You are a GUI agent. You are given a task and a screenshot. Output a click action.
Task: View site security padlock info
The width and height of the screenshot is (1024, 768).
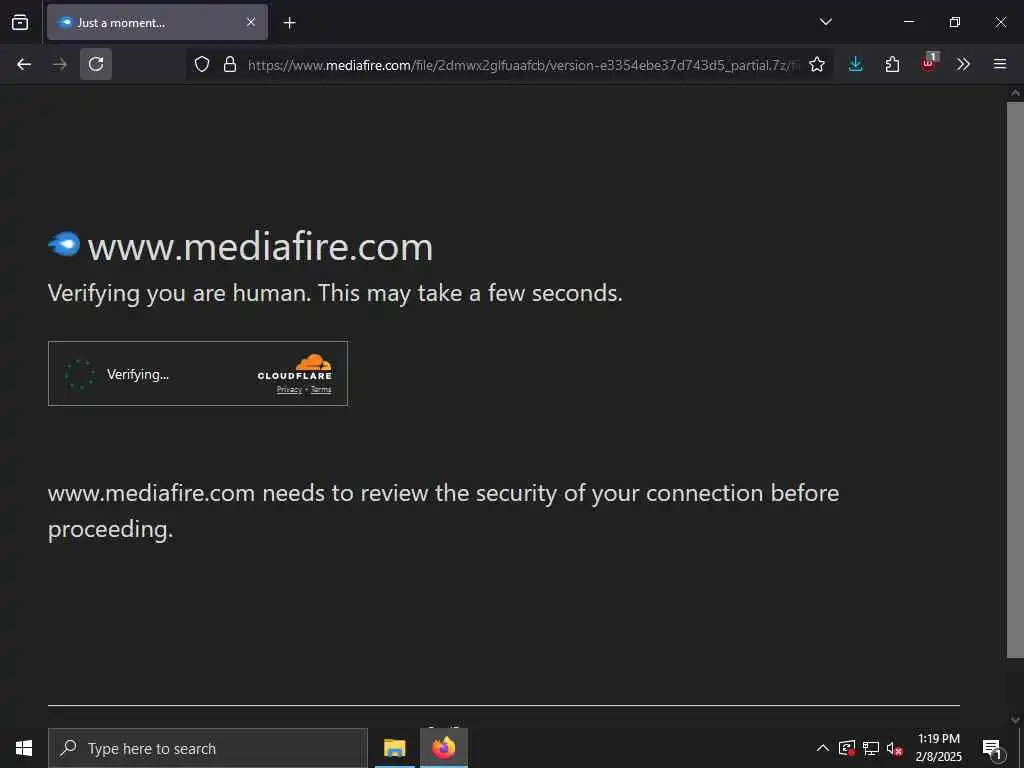[x=230, y=64]
